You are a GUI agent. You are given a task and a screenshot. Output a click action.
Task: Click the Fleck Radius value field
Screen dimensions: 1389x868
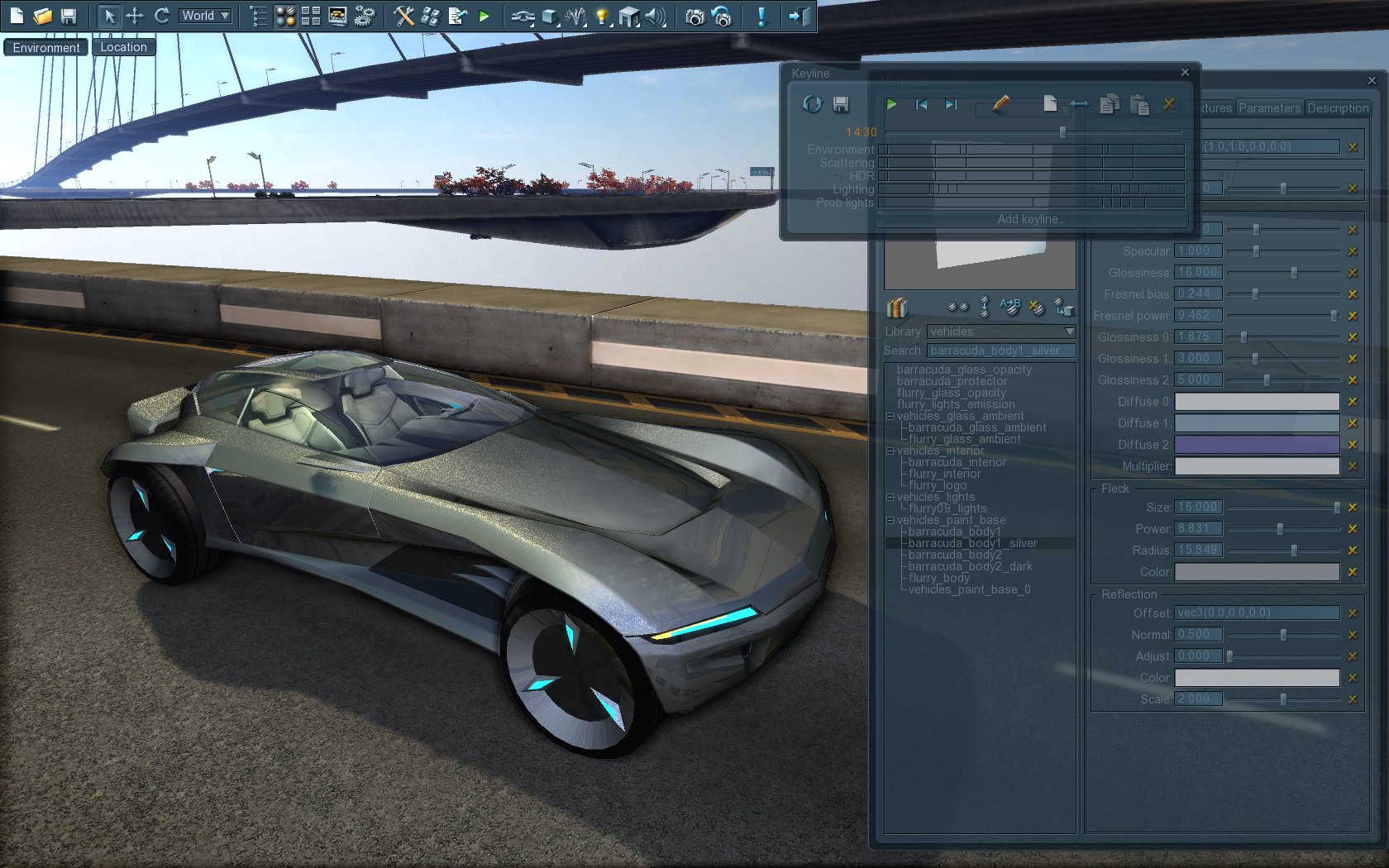click(x=1198, y=550)
